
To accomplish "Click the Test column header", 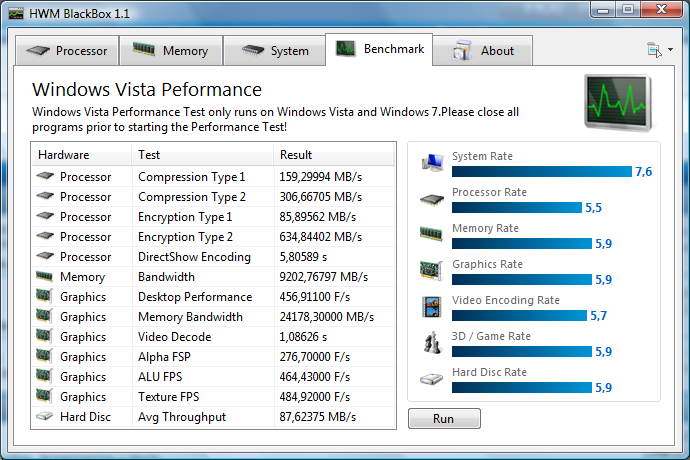I will pos(202,155).
